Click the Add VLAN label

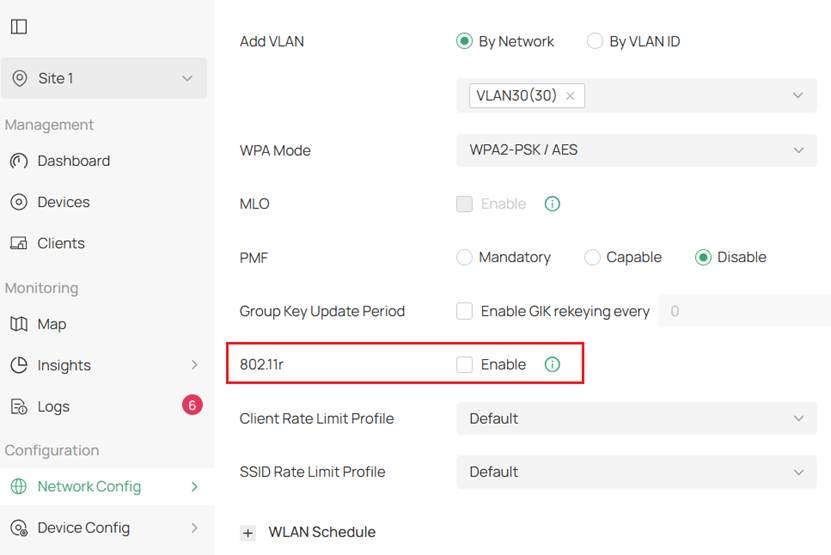click(272, 41)
